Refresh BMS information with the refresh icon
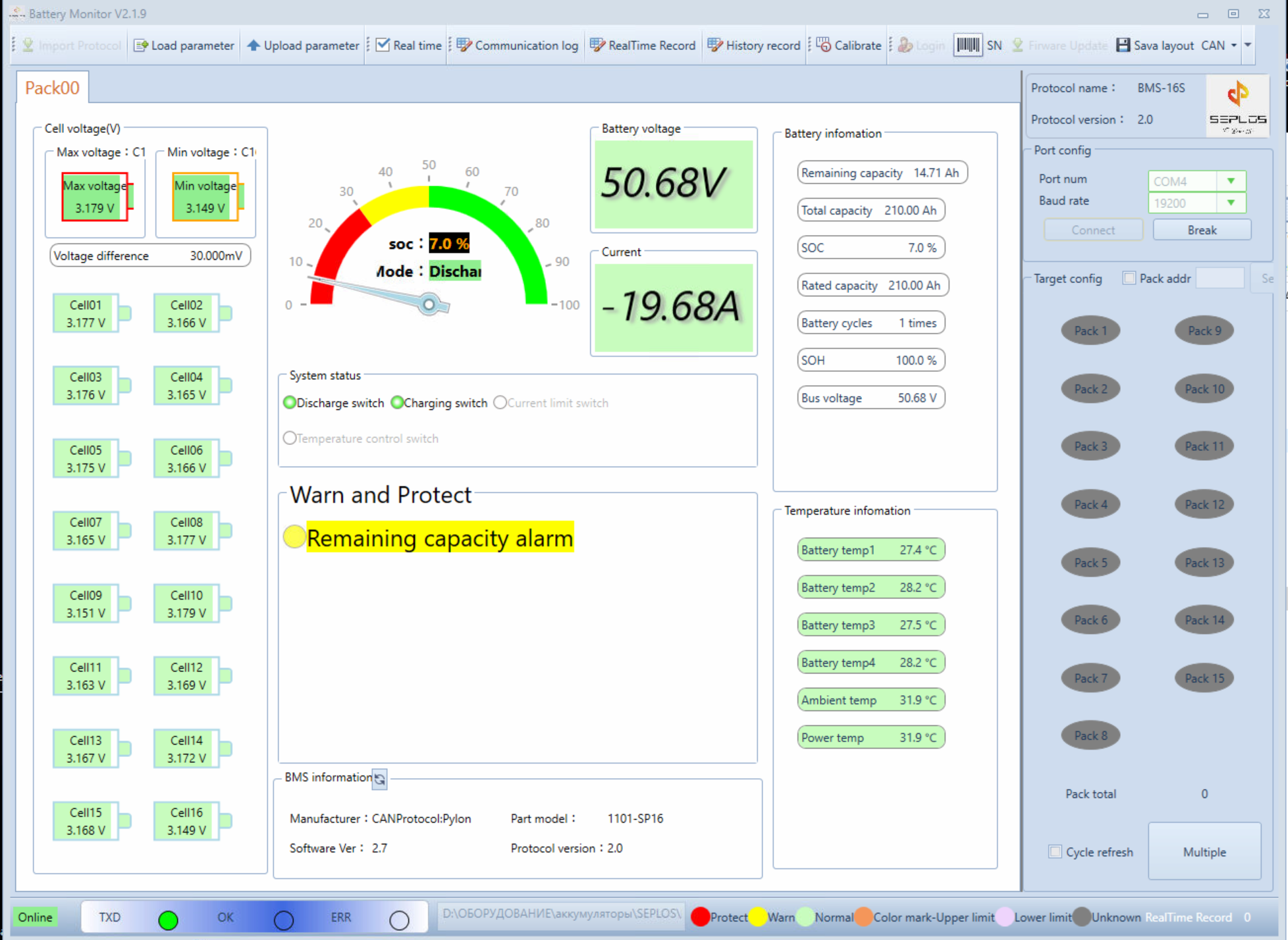Screen dimensions: 1288x940 click(x=380, y=779)
